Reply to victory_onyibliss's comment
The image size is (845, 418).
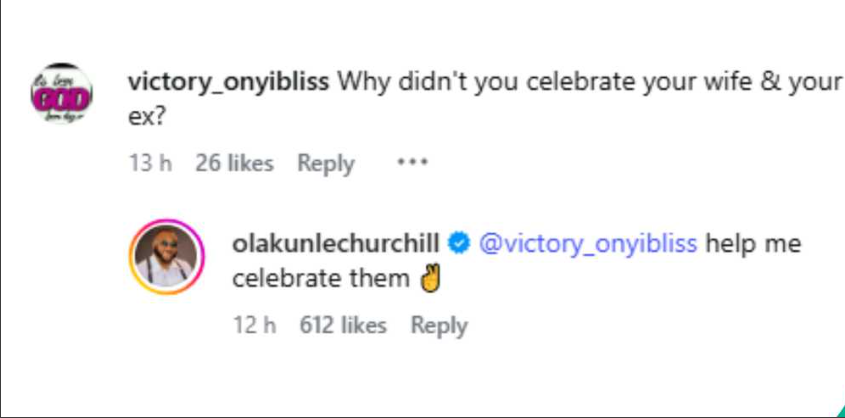326,163
